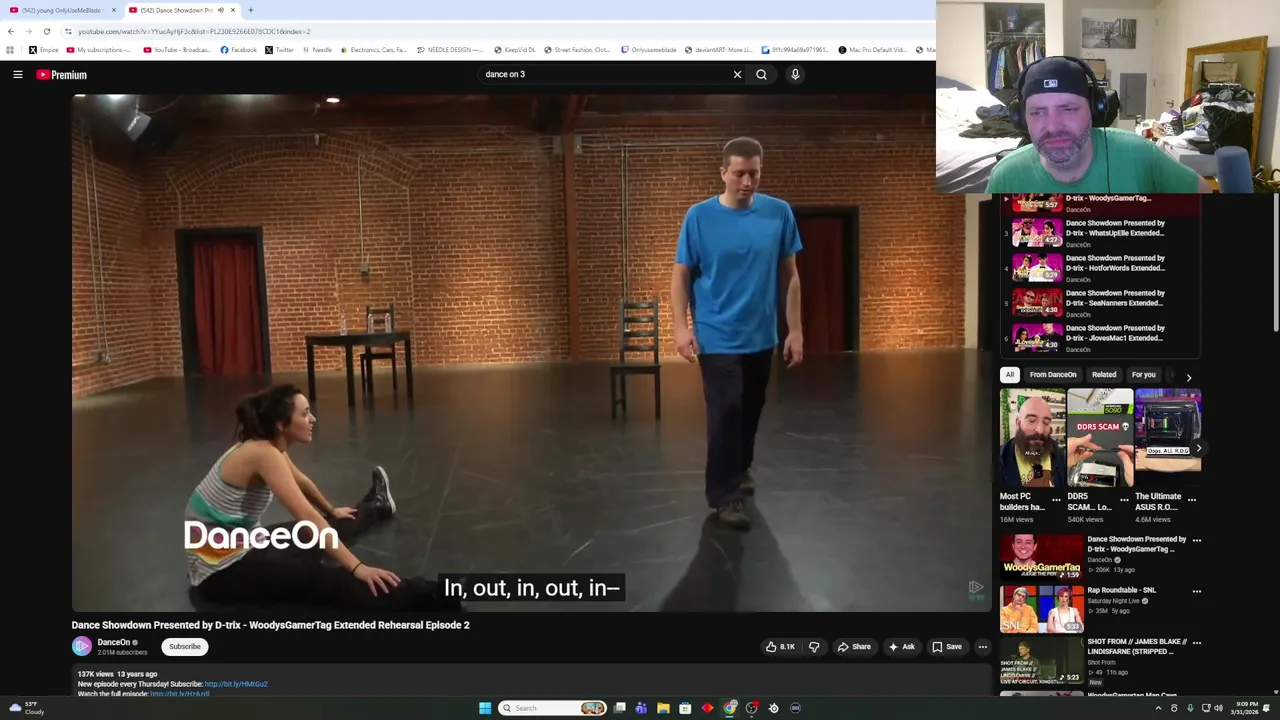Click Chrome icon in the taskbar
Image resolution: width=1280 pixels, height=720 pixels.
730,708
